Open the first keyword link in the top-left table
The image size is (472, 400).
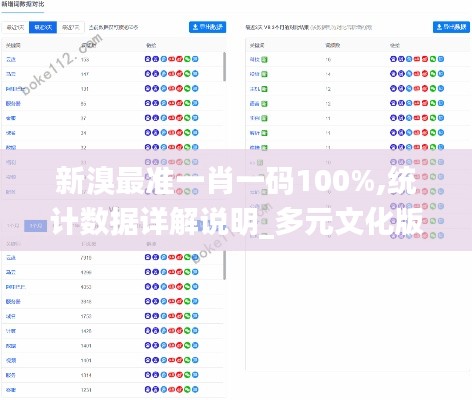[x=11, y=59]
